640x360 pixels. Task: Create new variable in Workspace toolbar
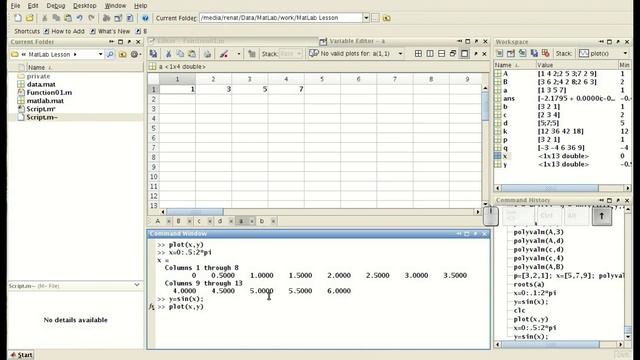pyautogui.click(x=499, y=53)
